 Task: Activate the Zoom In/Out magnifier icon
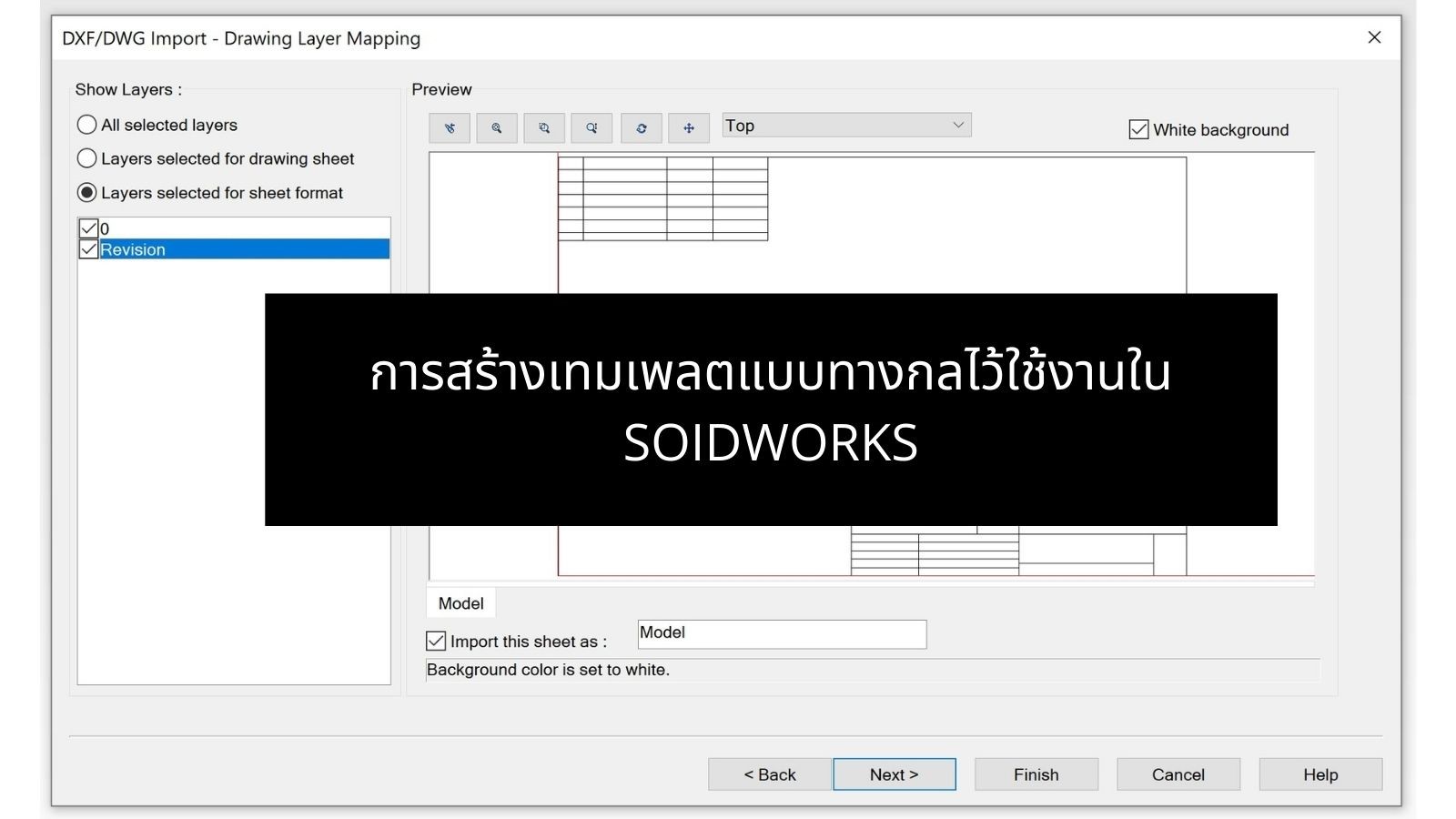pos(591,128)
